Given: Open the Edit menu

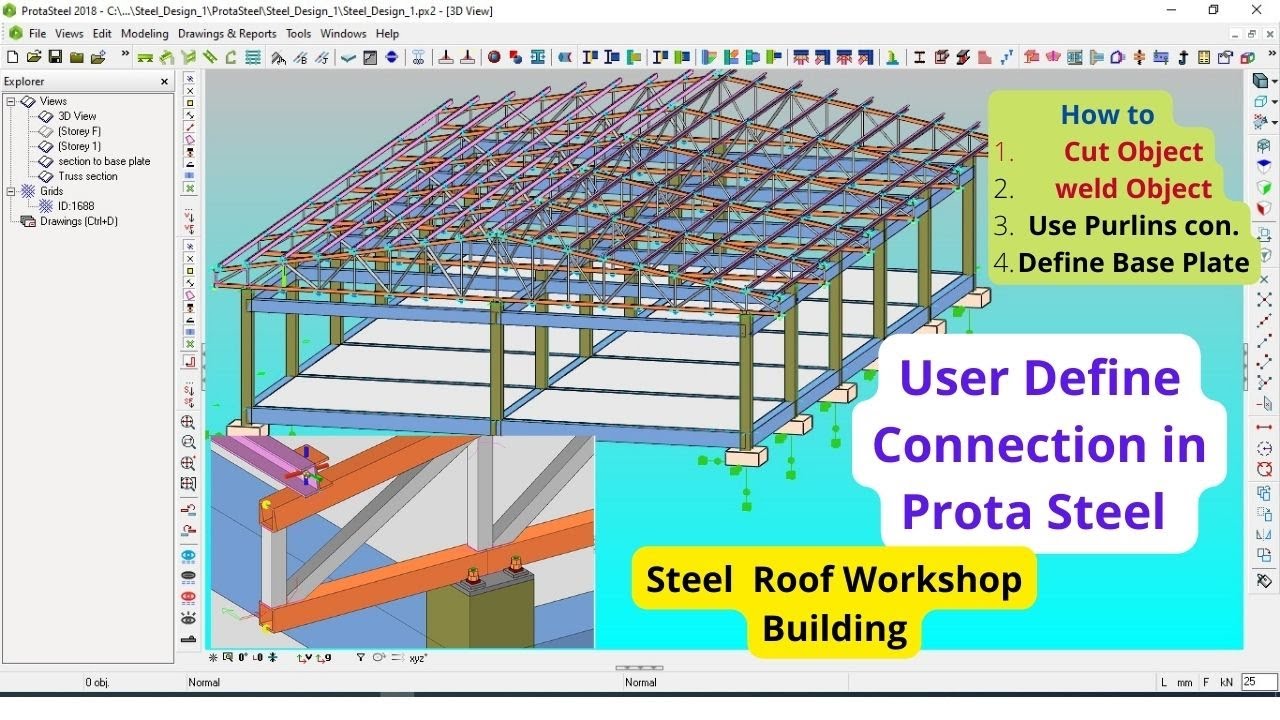Looking at the screenshot, I should (x=102, y=33).
